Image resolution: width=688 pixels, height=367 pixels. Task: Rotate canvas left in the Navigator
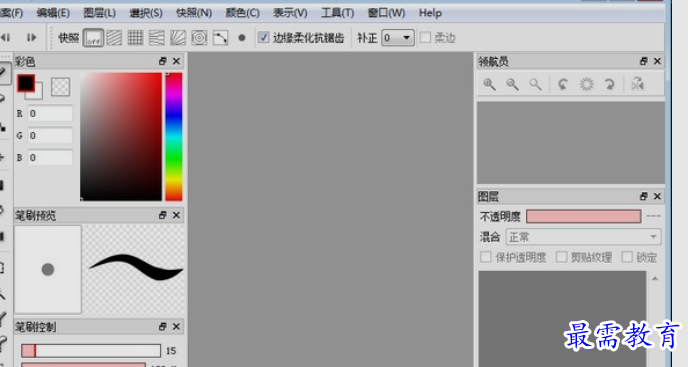coord(563,84)
